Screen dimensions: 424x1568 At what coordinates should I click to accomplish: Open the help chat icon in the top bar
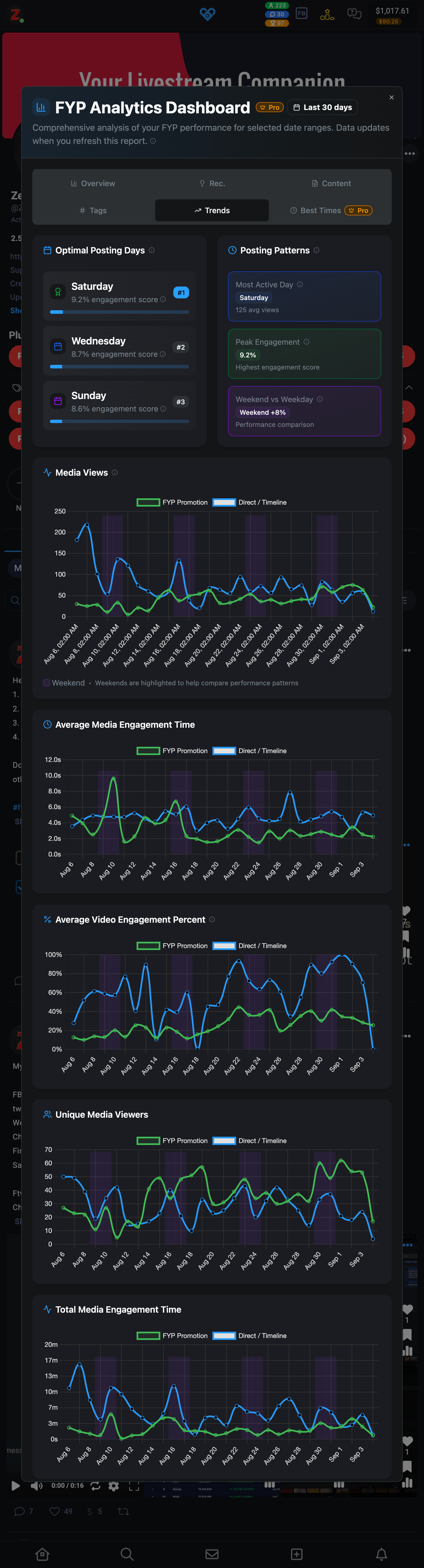354,14
